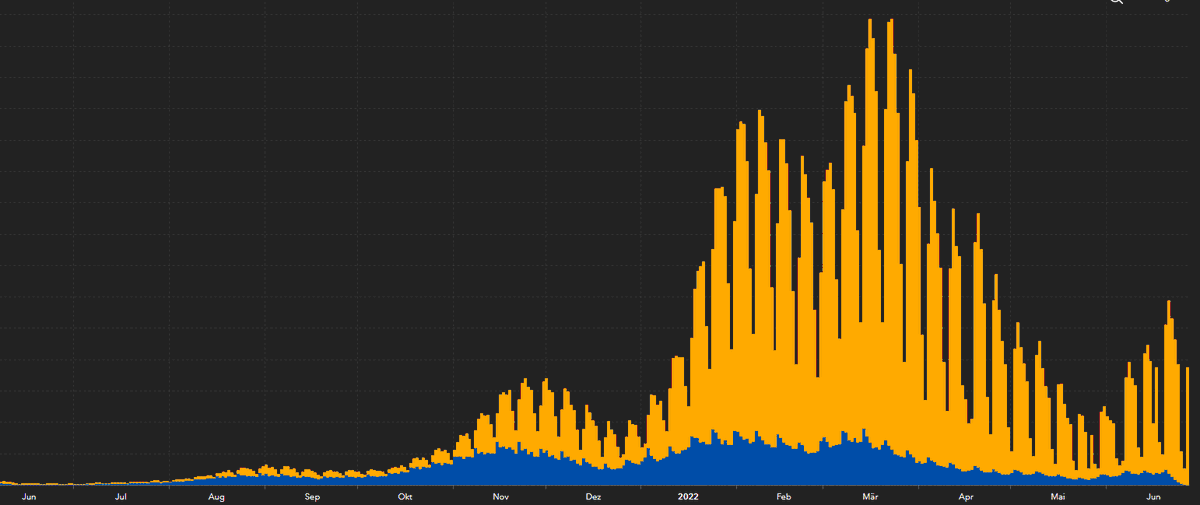Click the blue area above the Nov label
The height and width of the screenshot is (505, 1200).
pos(501,465)
